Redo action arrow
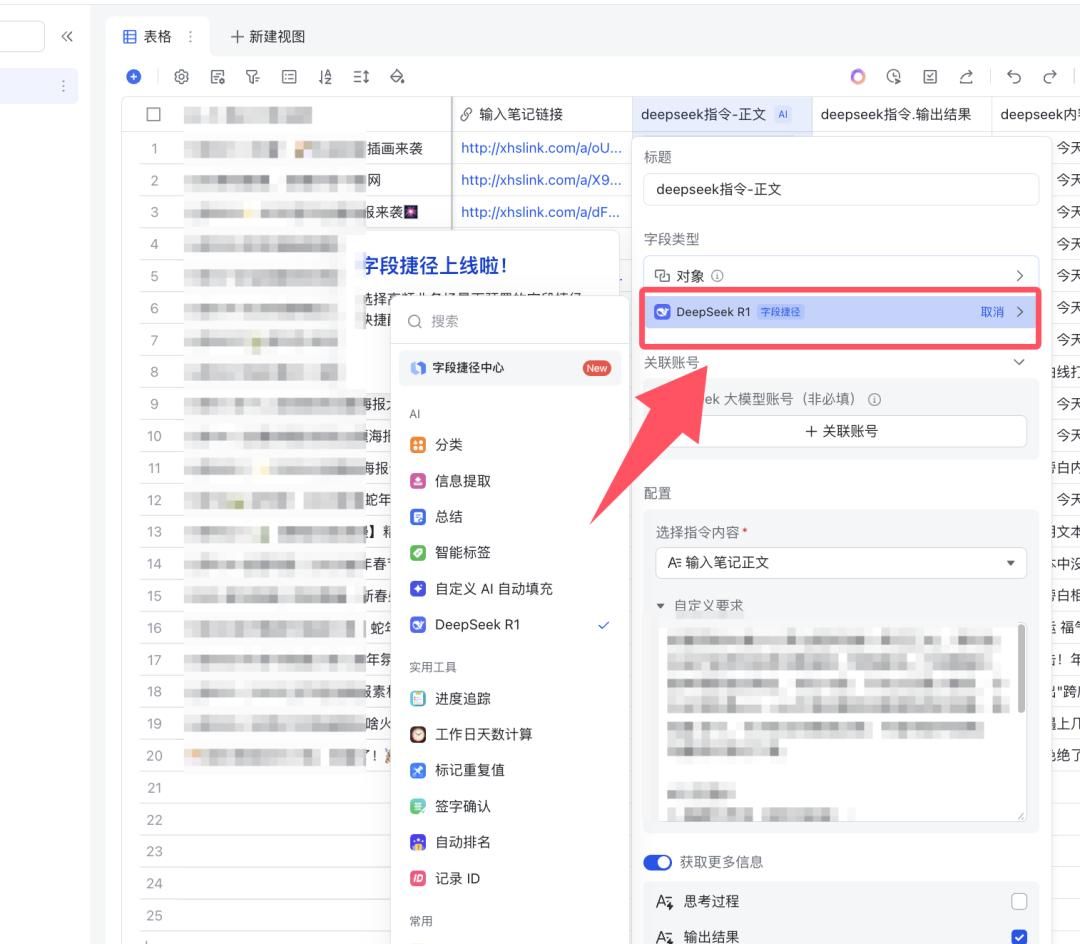Screen dimensions: 1080x944 point(1050,76)
